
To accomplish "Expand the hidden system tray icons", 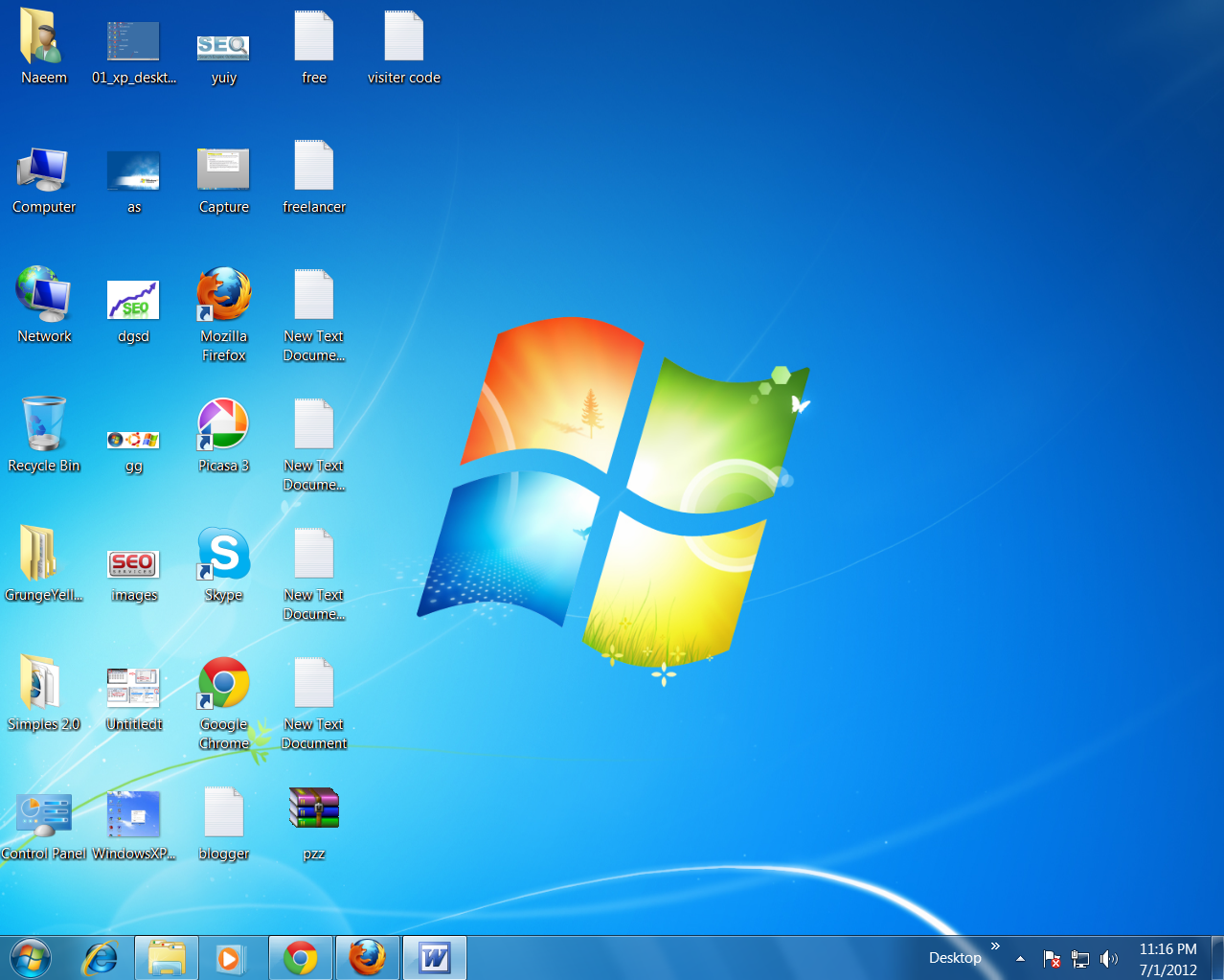I will [1019, 958].
